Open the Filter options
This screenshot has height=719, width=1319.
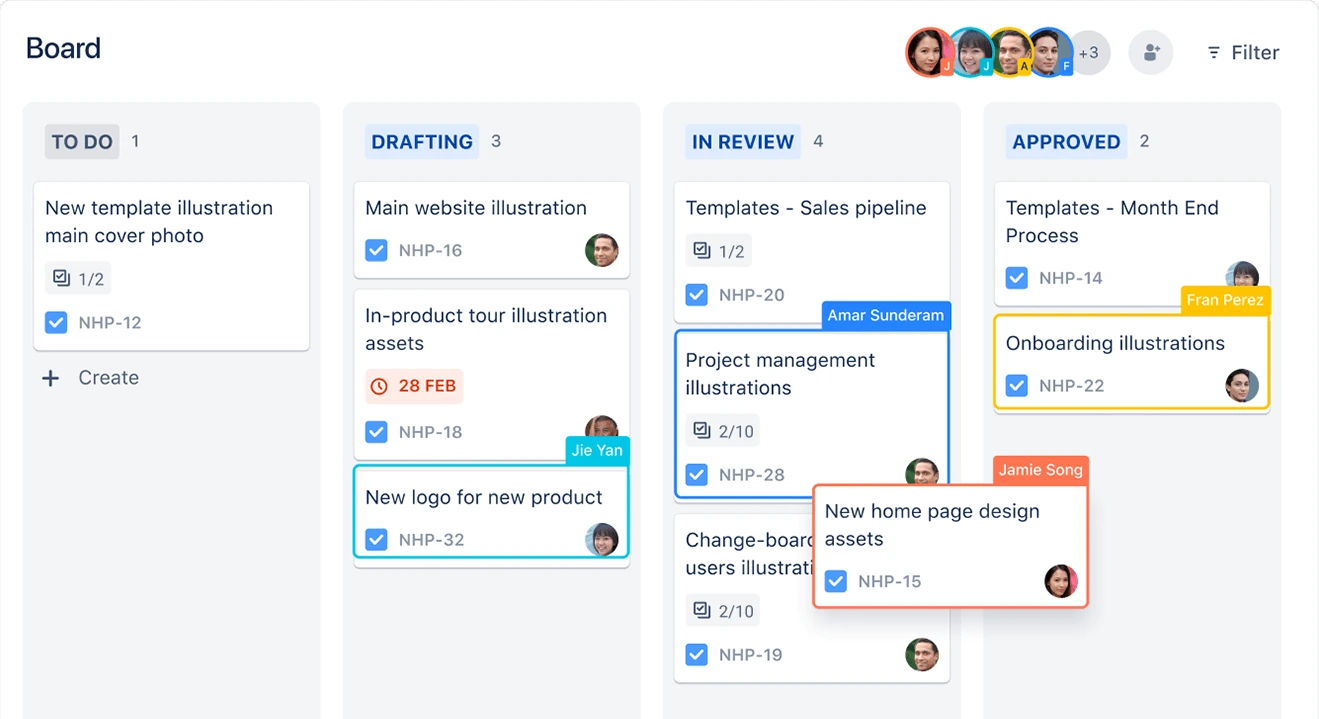(1243, 52)
